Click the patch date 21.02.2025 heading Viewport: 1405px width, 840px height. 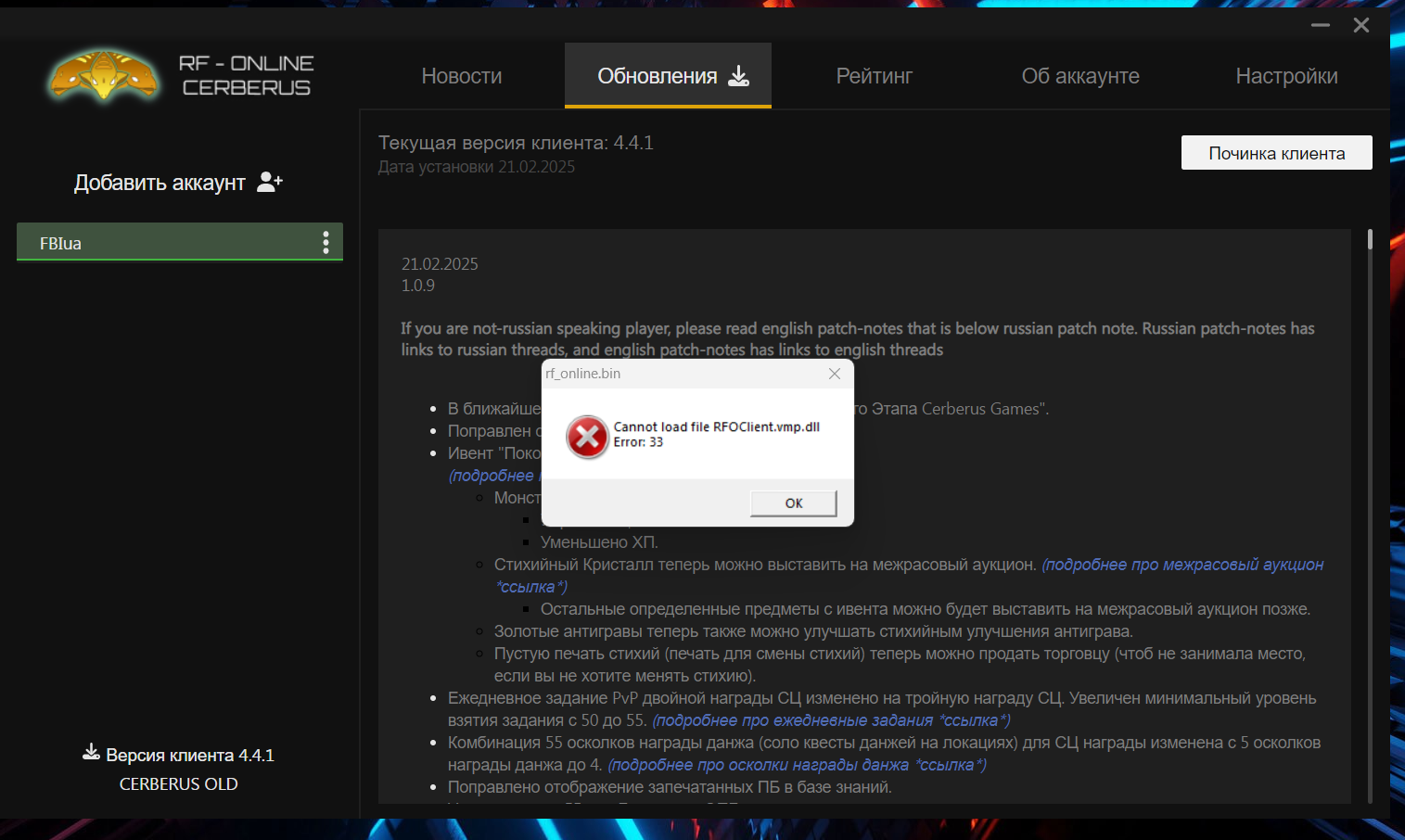pos(440,264)
